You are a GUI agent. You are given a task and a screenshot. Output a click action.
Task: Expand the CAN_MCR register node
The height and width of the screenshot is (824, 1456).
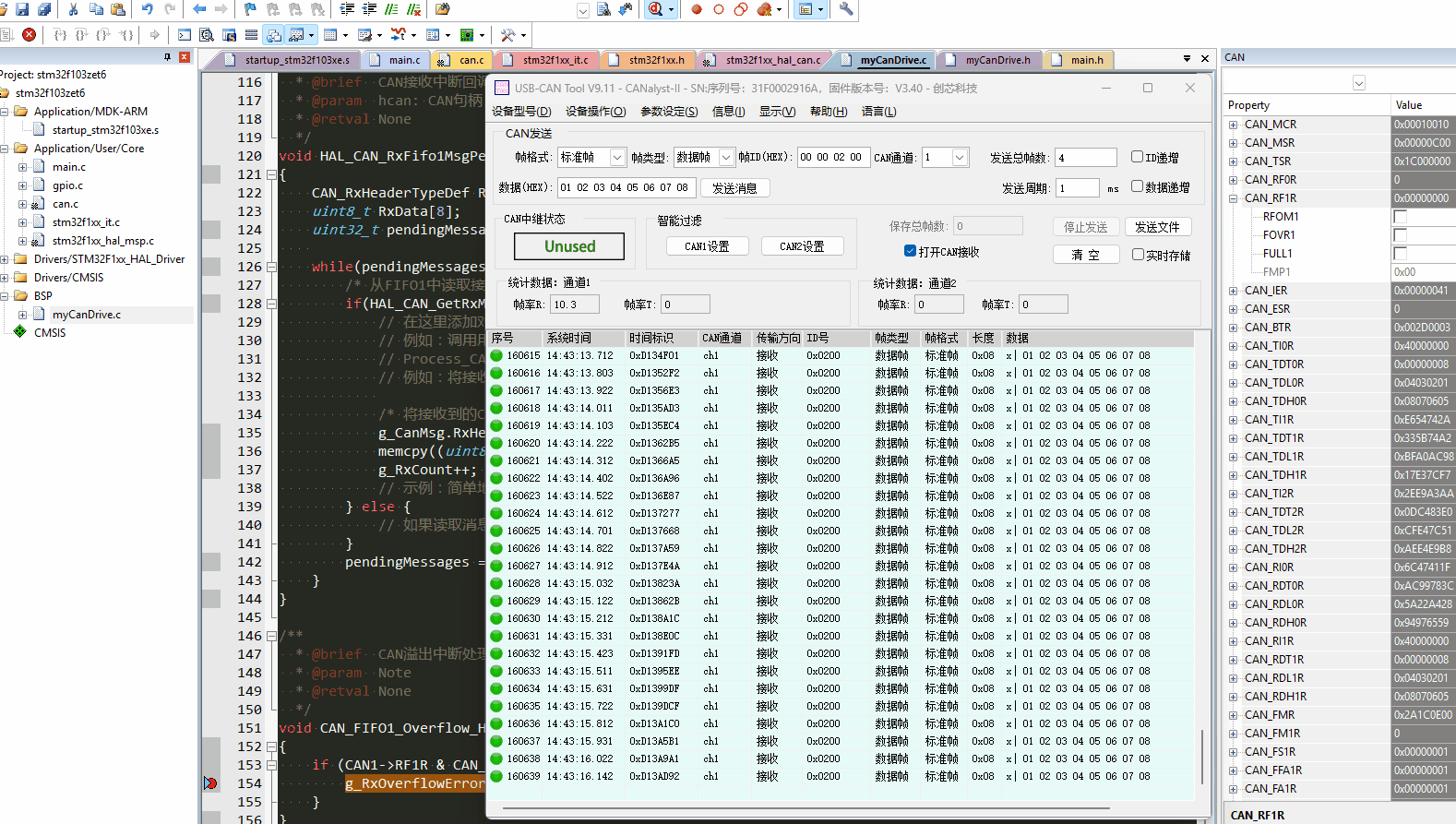coord(1233,125)
